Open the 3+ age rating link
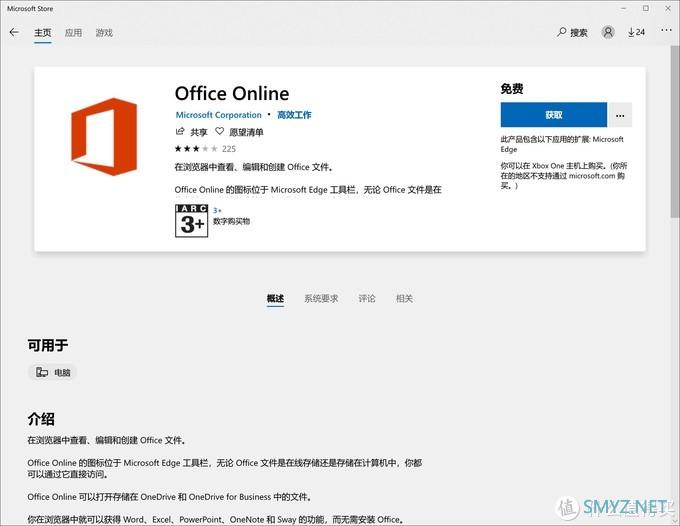This screenshot has width=680, height=526. (217, 210)
